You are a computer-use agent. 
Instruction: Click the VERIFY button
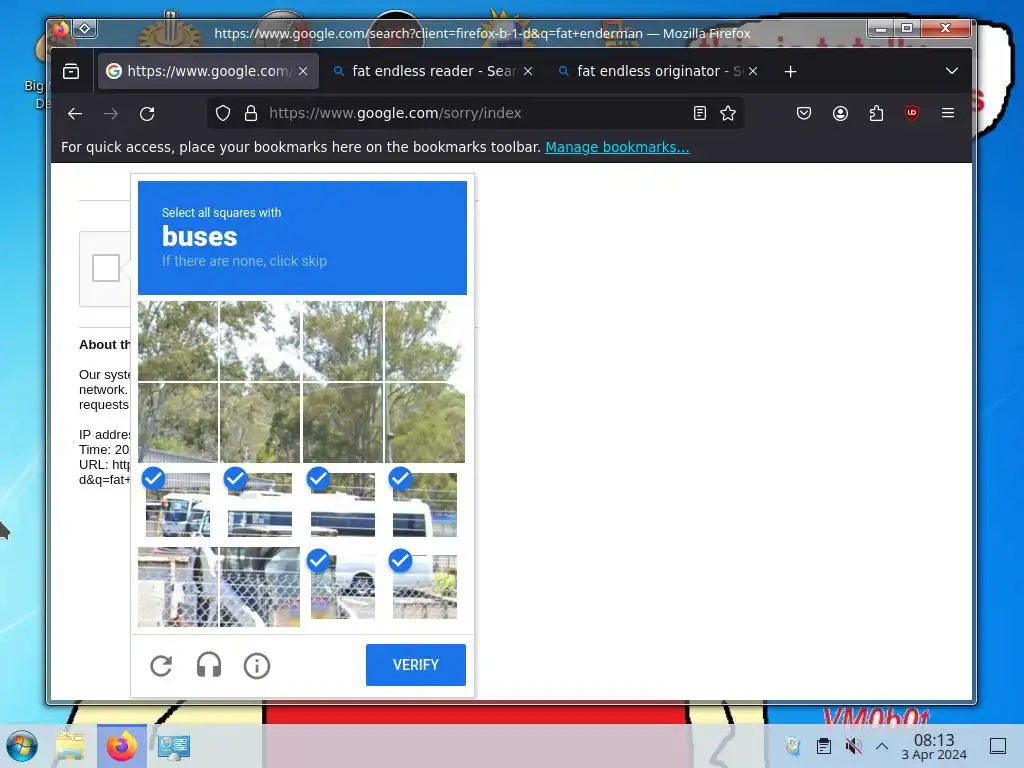coord(415,665)
